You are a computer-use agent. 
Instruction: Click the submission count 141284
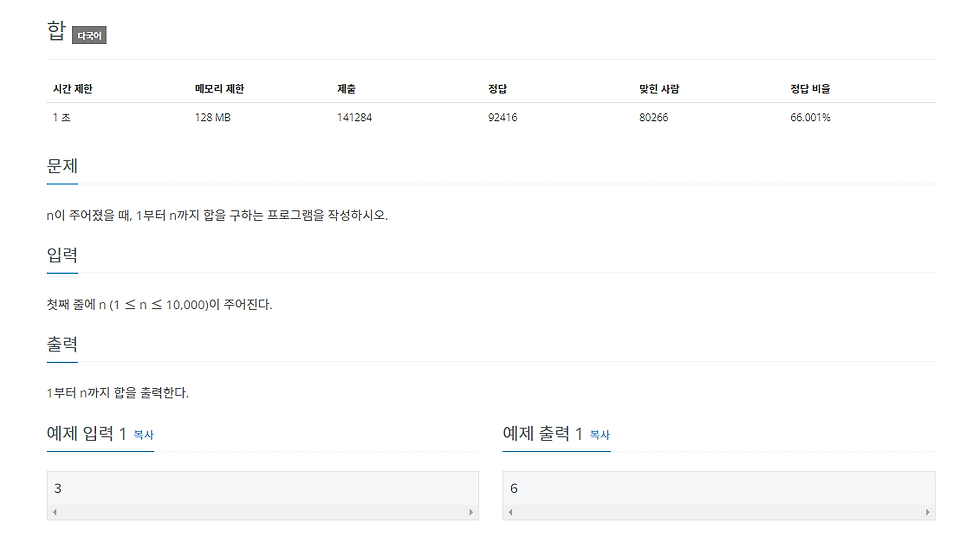(354, 117)
